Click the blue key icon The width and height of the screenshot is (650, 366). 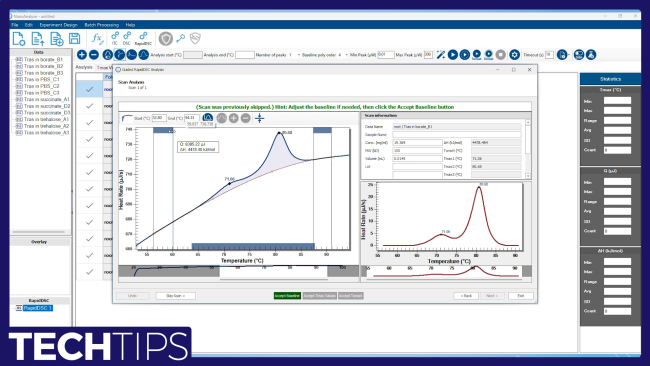(180, 39)
